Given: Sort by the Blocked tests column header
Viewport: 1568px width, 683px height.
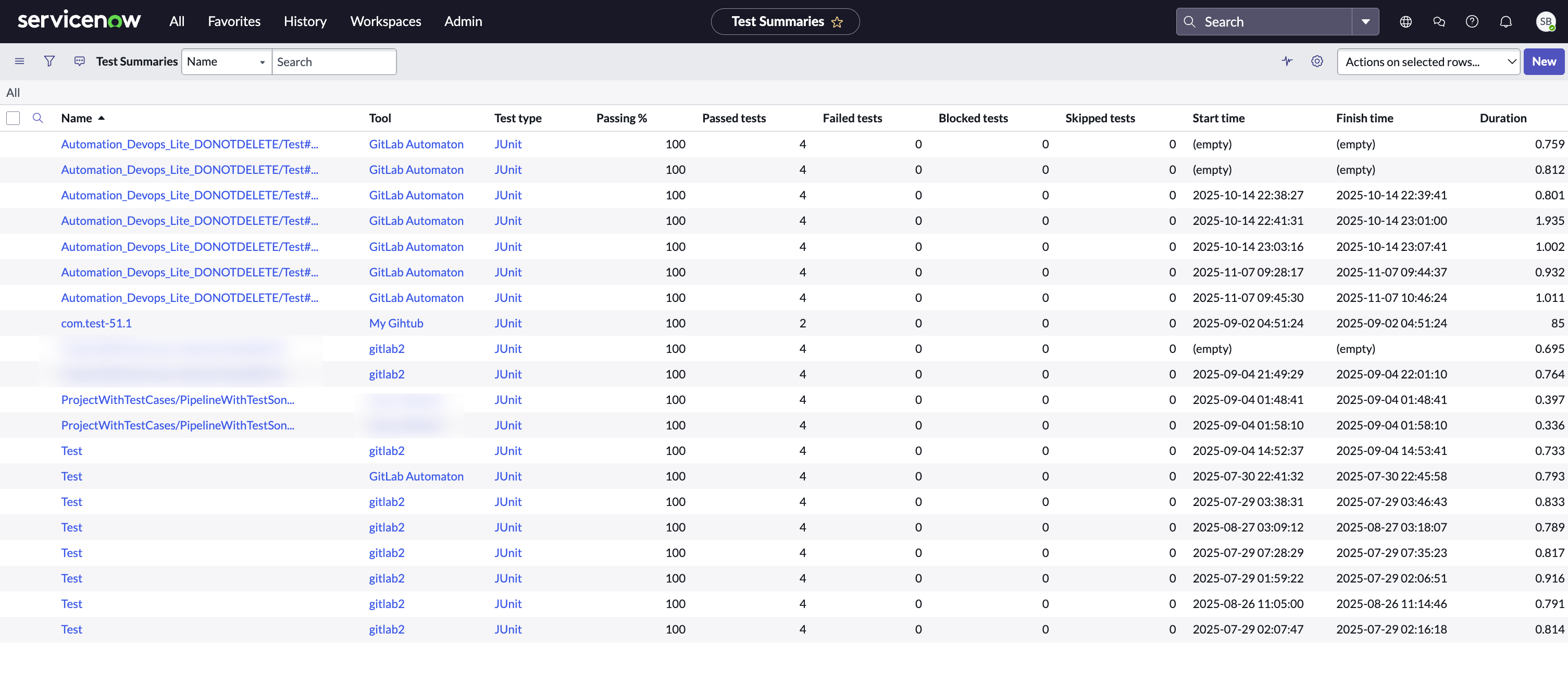Looking at the screenshot, I should click(x=973, y=118).
